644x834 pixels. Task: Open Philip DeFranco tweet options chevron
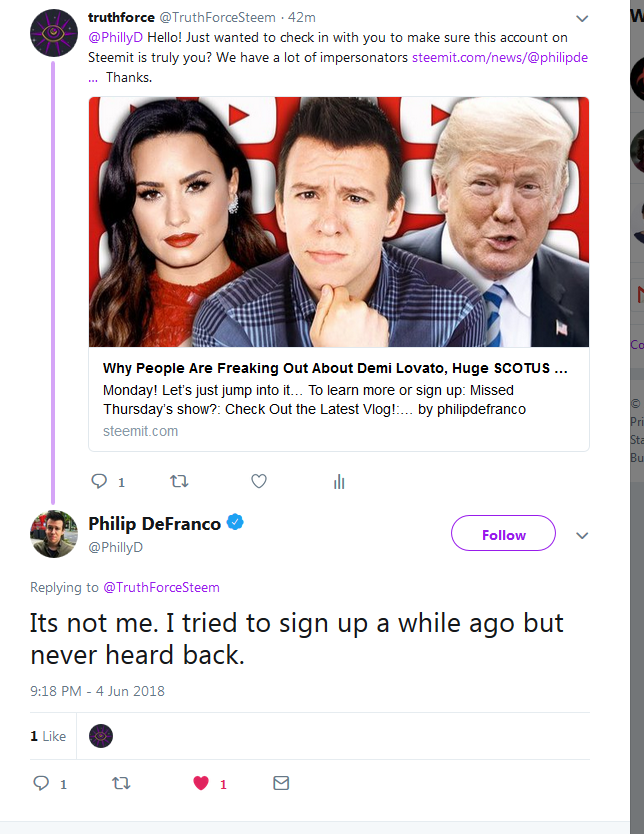click(583, 535)
